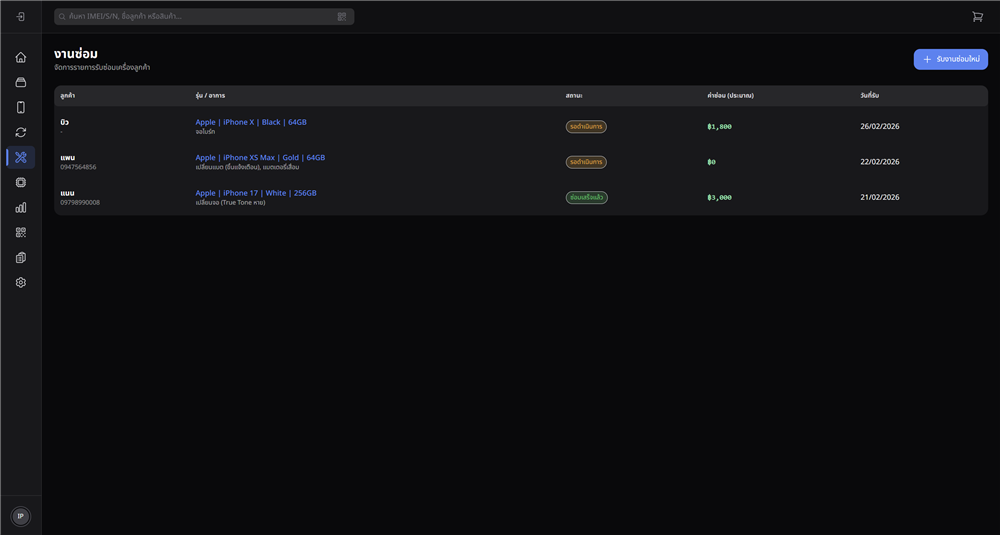
Task: Click the price ฿0
Action: [x=711, y=162]
